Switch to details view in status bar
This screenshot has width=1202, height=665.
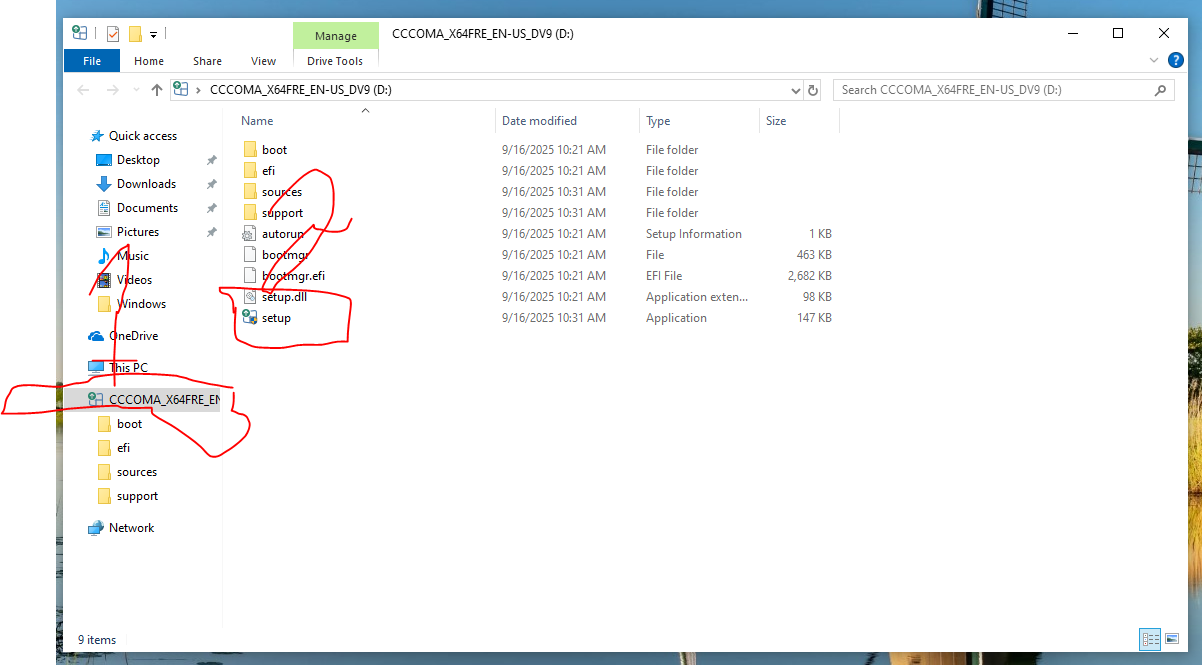click(x=1150, y=640)
